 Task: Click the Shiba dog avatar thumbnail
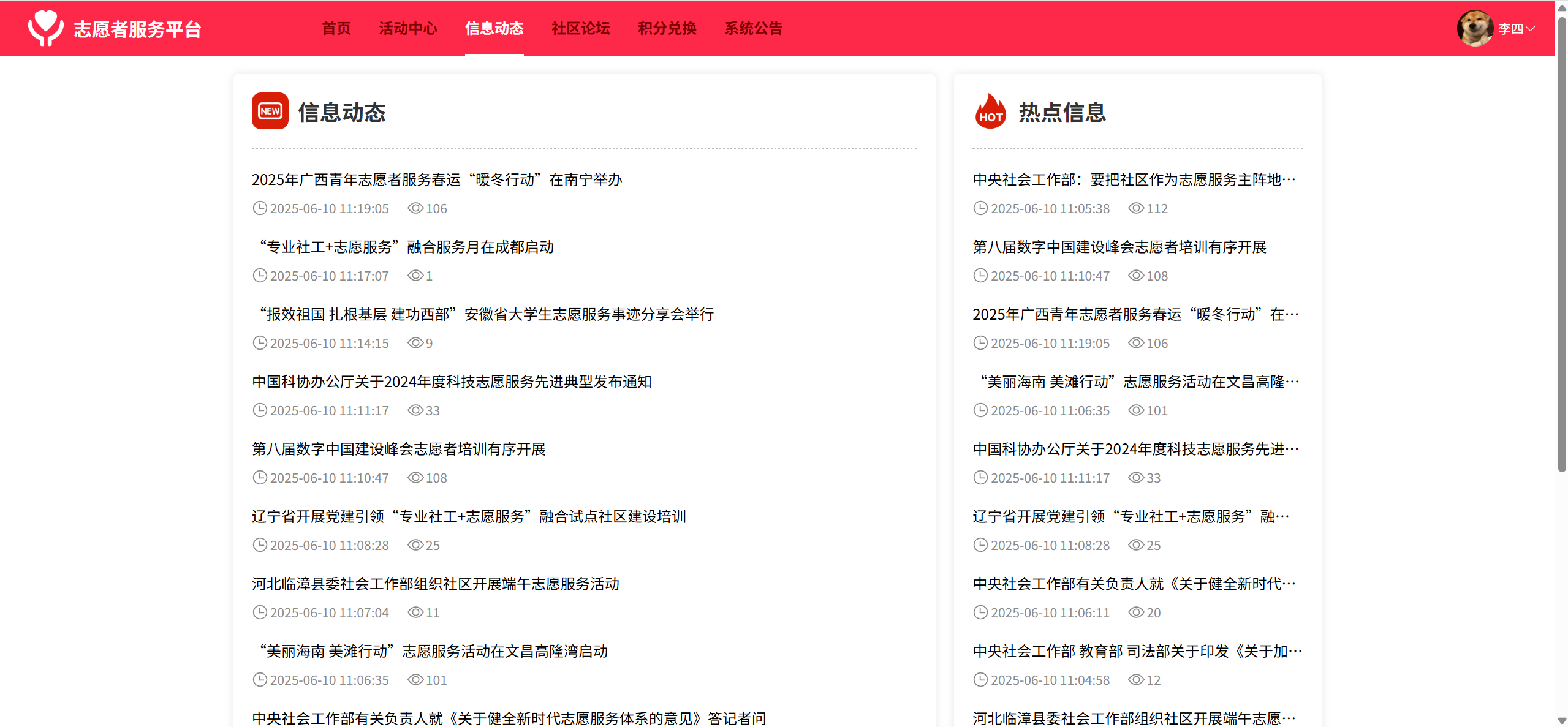pyautogui.click(x=1474, y=28)
